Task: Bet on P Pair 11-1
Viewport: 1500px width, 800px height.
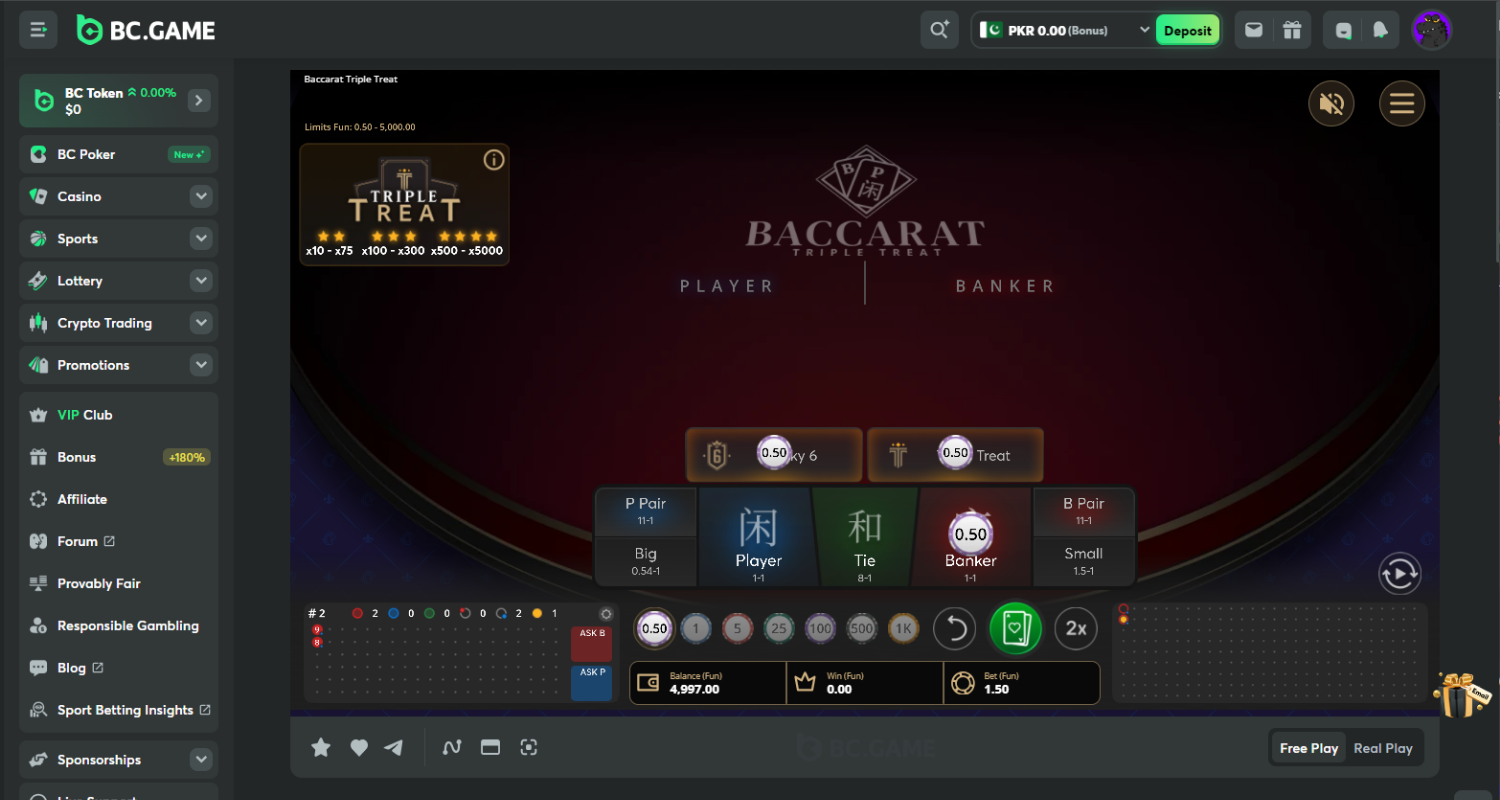Action: pos(645,511)
